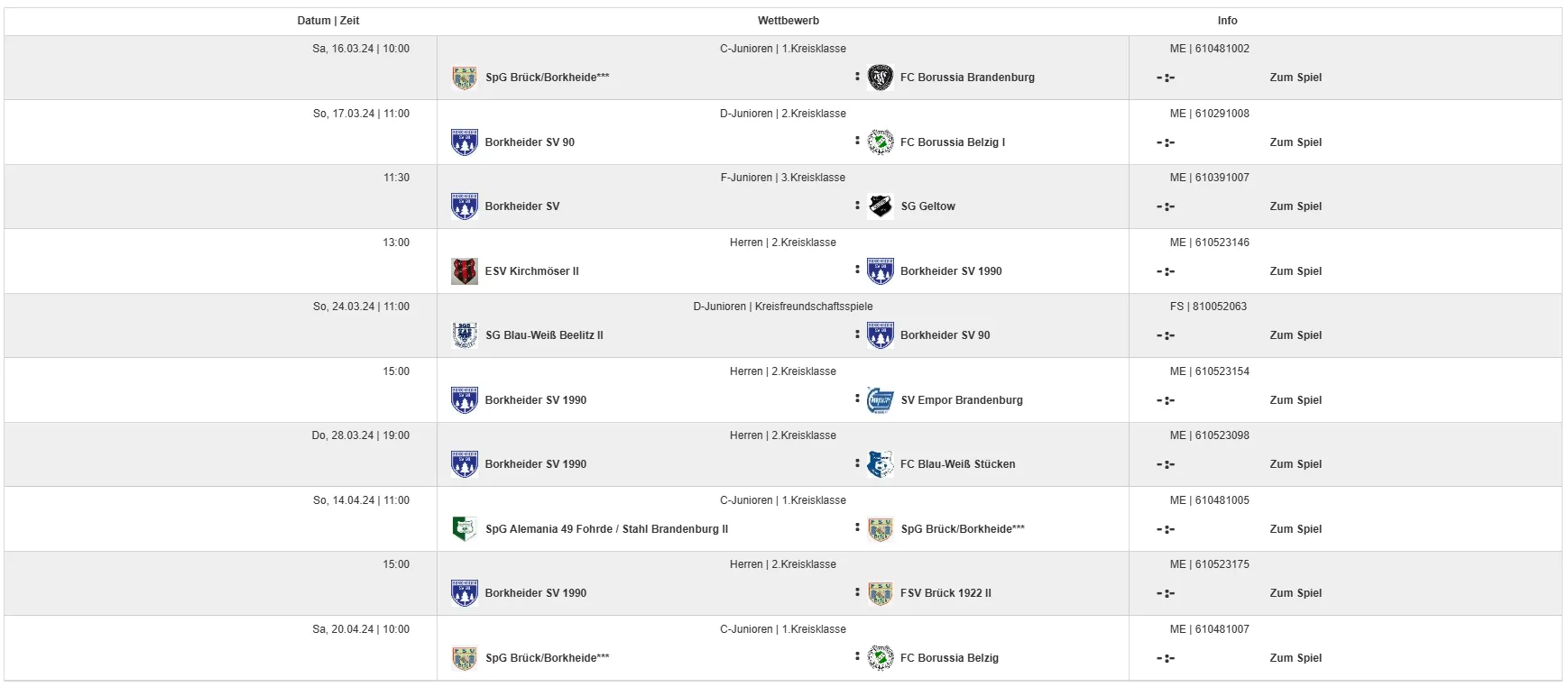Click the Datum | Zeit column header

[x=328, y=21]
